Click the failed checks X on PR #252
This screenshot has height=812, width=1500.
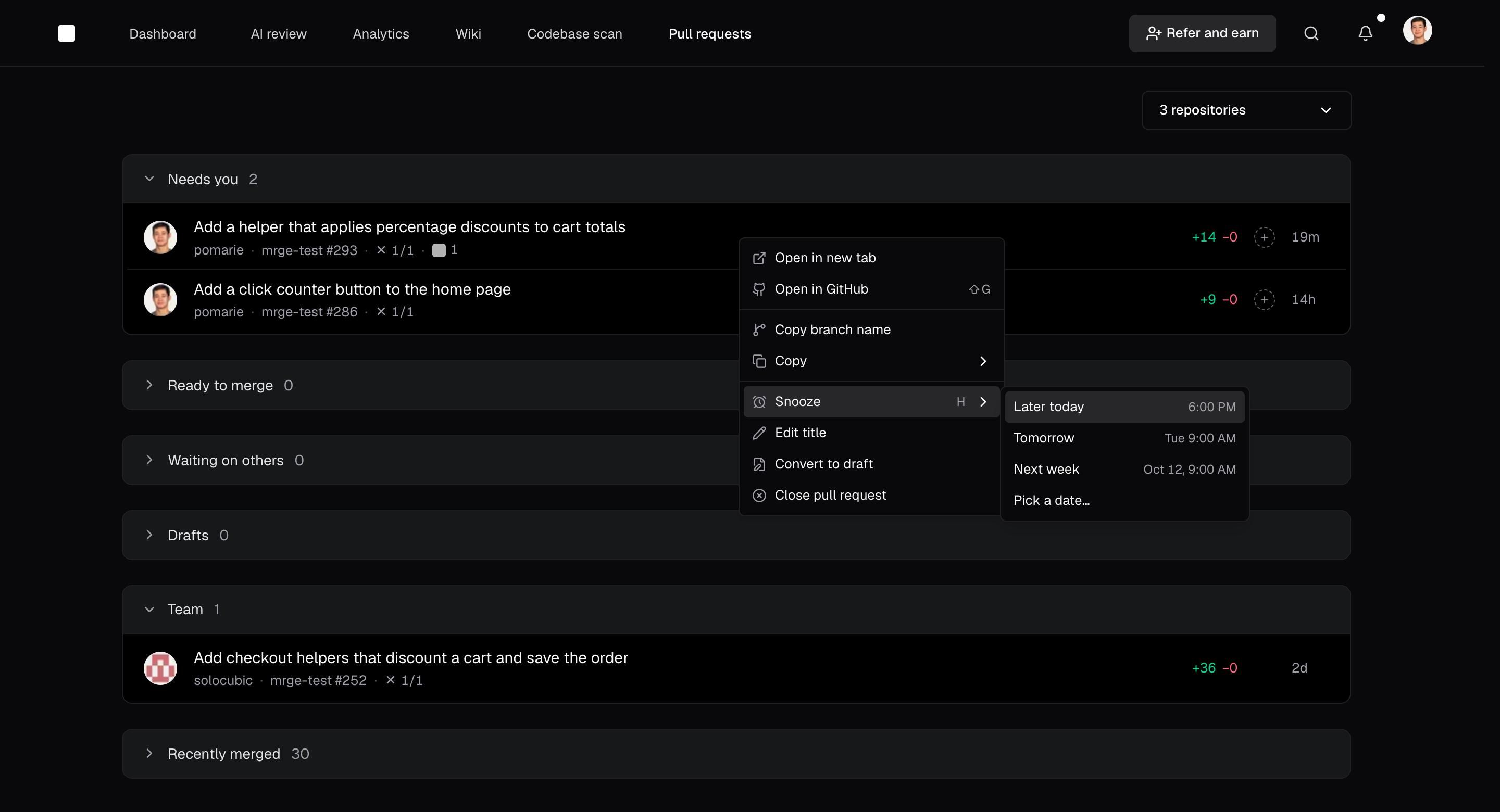coord(390,680)
